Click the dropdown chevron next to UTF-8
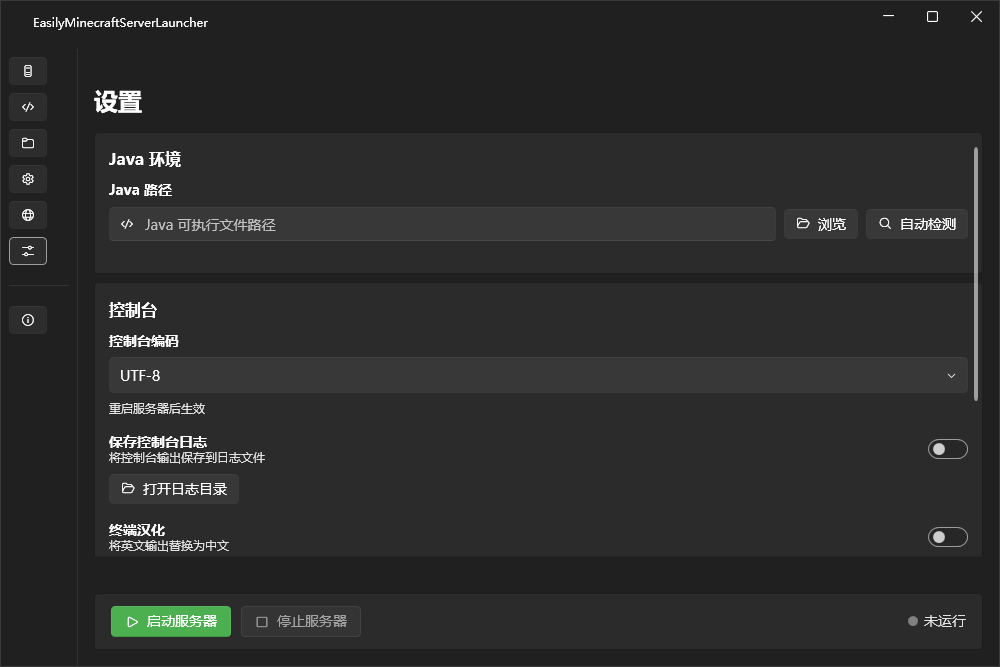This screenshot has height=667, width=1000. 952,375
